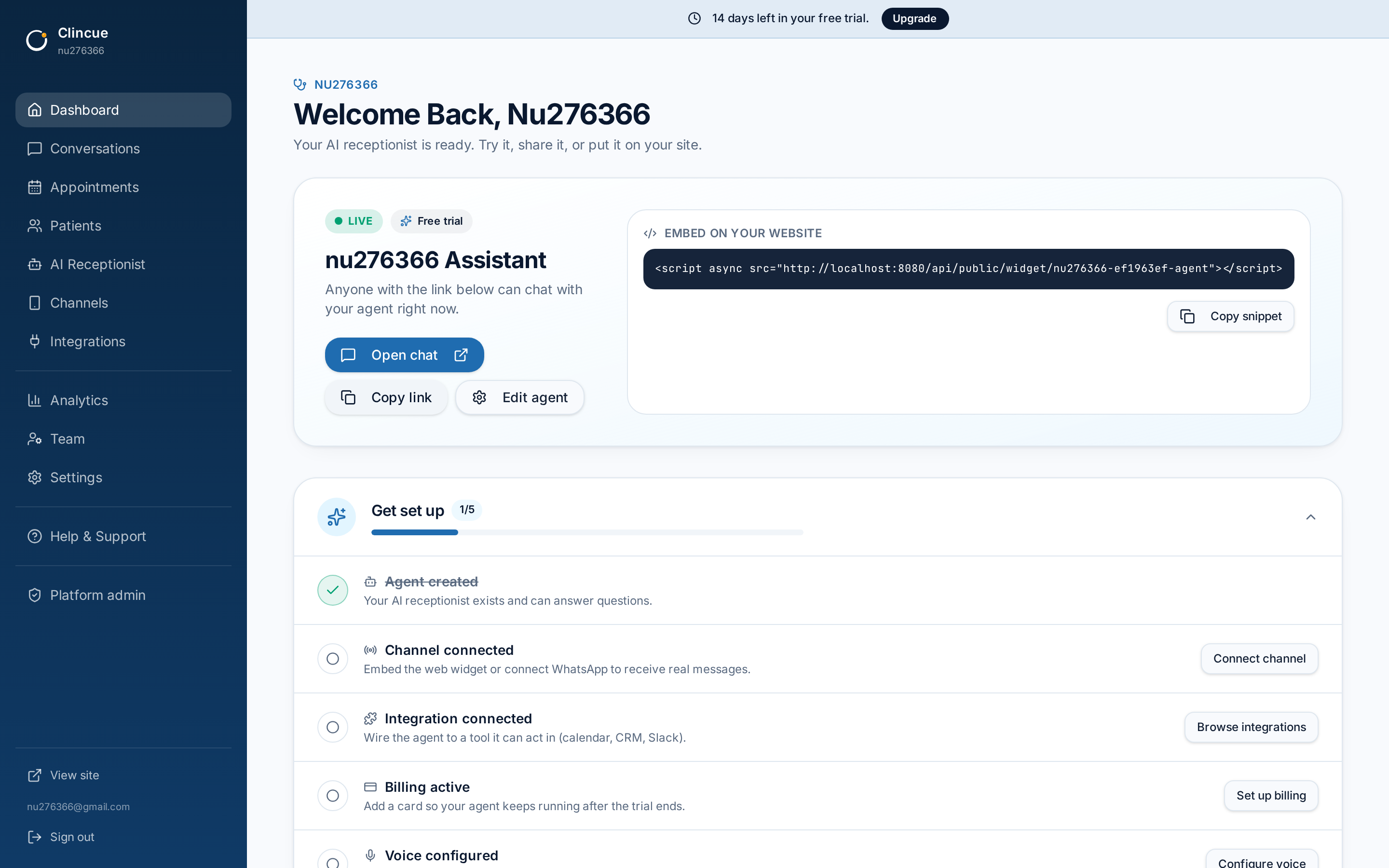Viewport: 1389px width, 868px height.
Task: Click the code brackets icon near Embed heading
Action: (x=650, y=233)
